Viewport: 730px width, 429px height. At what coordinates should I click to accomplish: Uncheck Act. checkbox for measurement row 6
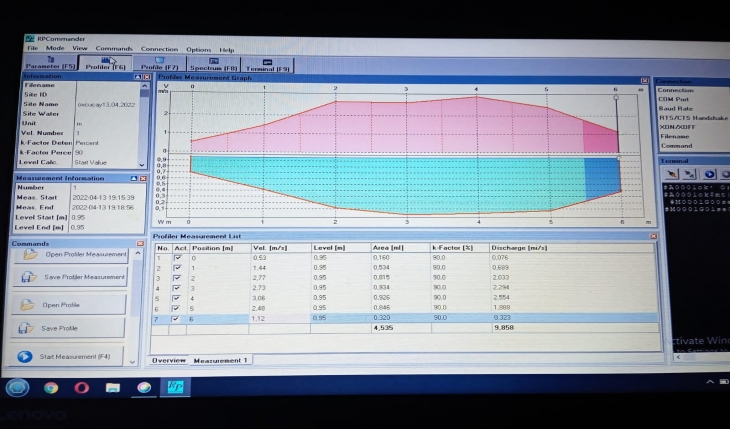(176, 308)
